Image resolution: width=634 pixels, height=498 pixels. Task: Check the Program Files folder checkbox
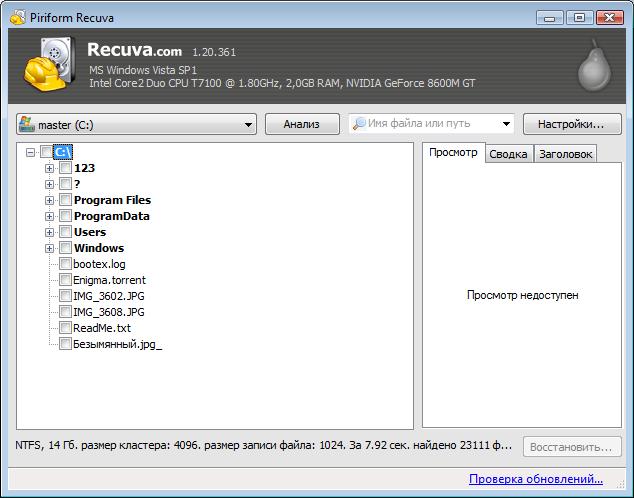tap(65, 200)
